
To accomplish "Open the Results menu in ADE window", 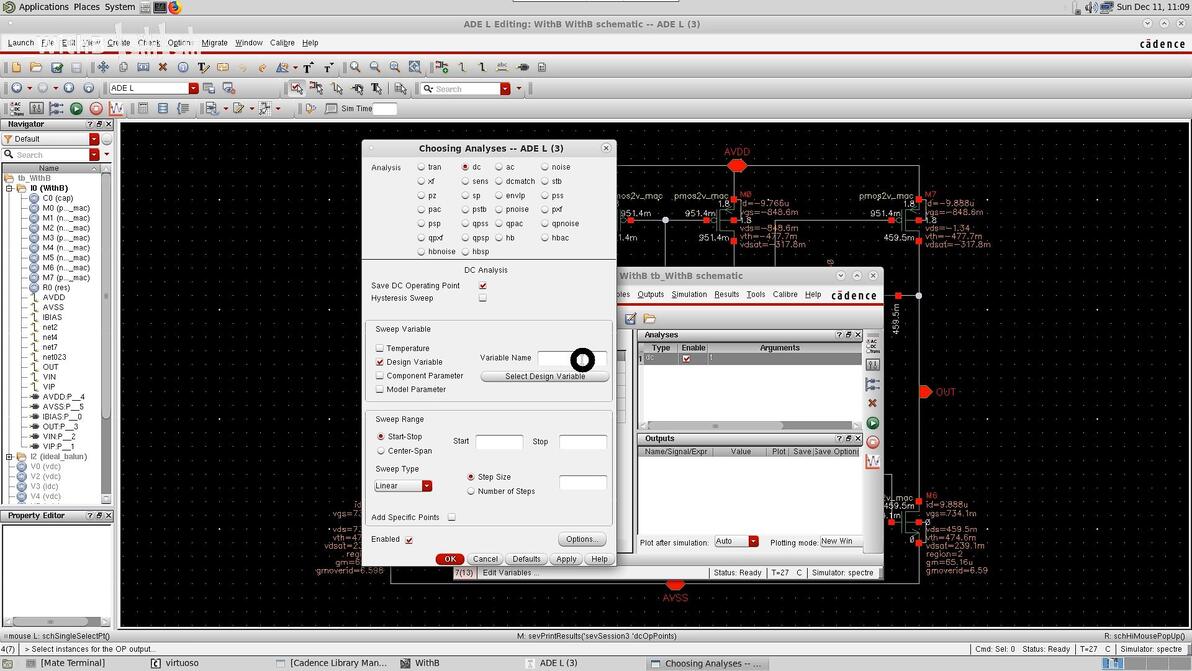I will [x=726, y=294].
